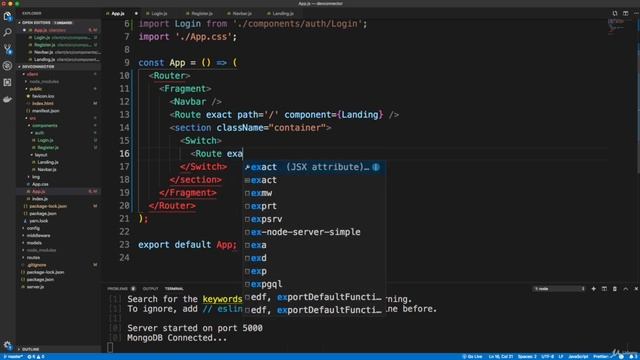This screenshot has height=360, width=640.
Task: Open the Output panel tab
Action: 150,289
